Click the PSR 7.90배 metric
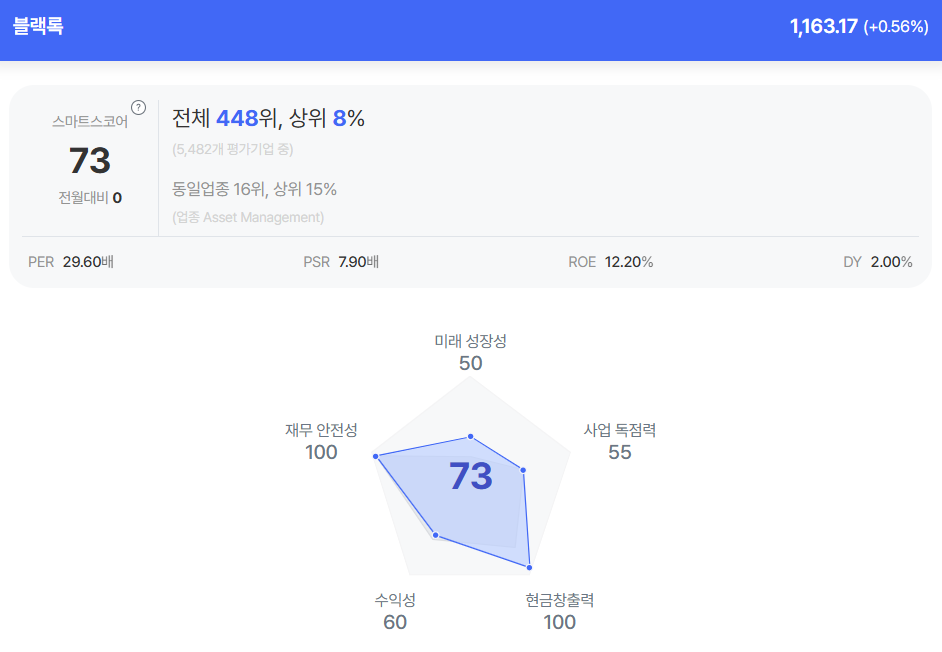The width and height of the screenshot is (942, 652). (341, 262)
